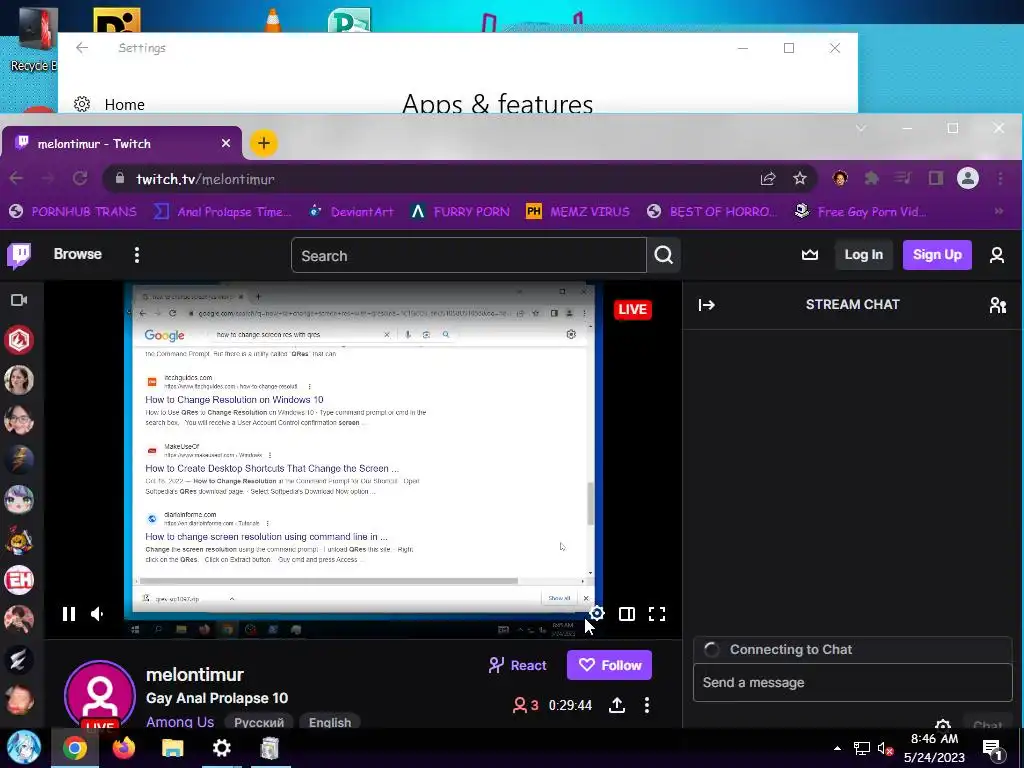
Task: Follow the melontimur channel
Action: coord(609,665)
